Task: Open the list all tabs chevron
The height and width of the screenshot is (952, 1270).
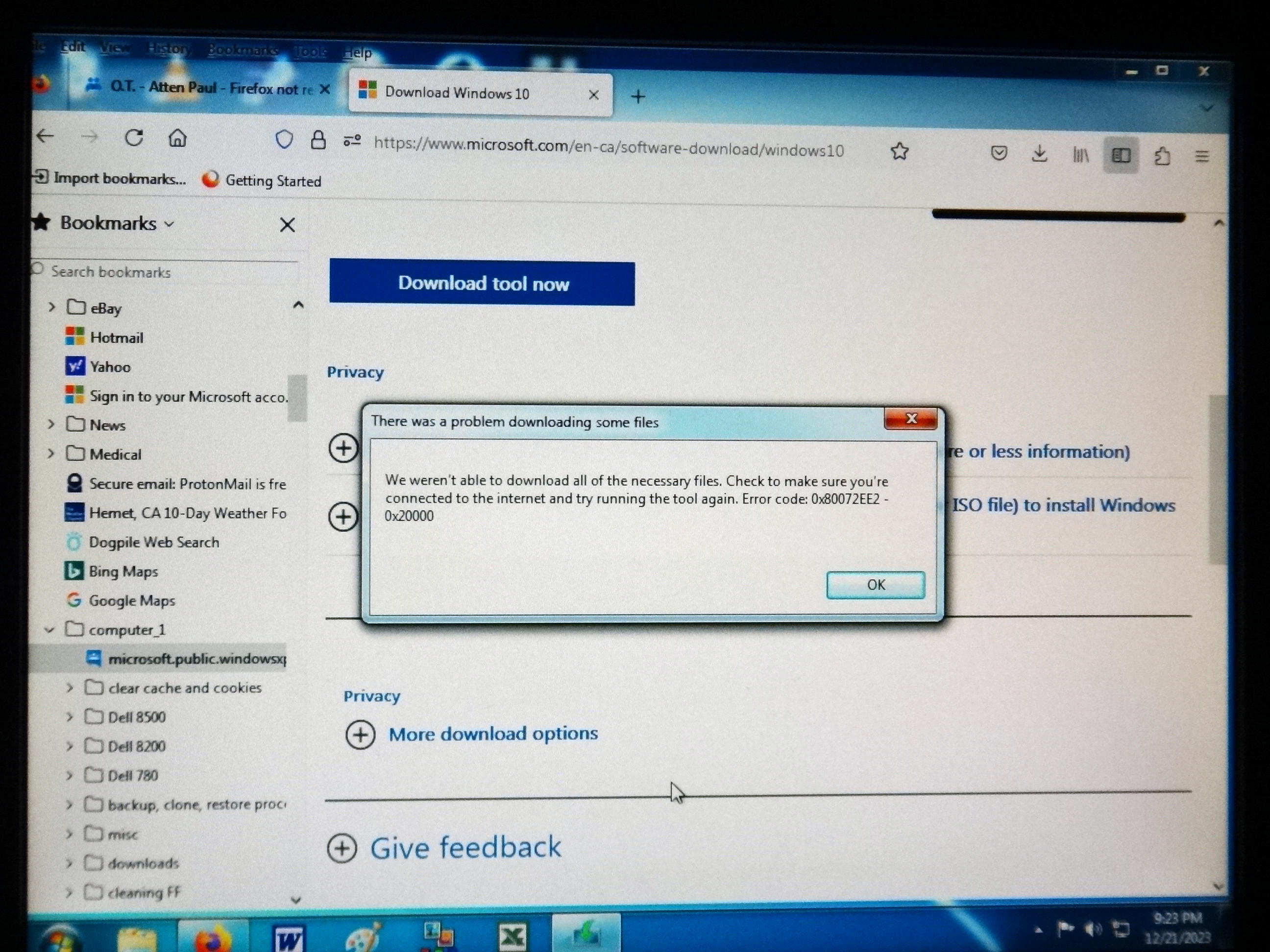Action: [x=1207, y=108]
